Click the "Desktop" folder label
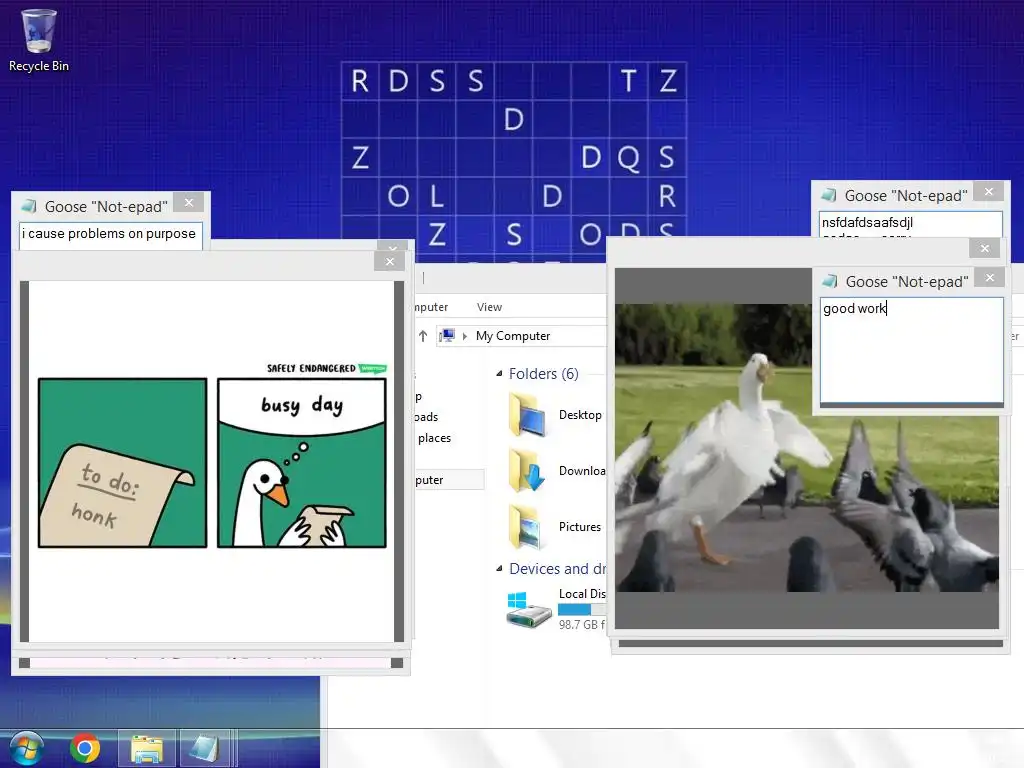The width and height of the screenshot is (1024, 768). click(580, 415)
